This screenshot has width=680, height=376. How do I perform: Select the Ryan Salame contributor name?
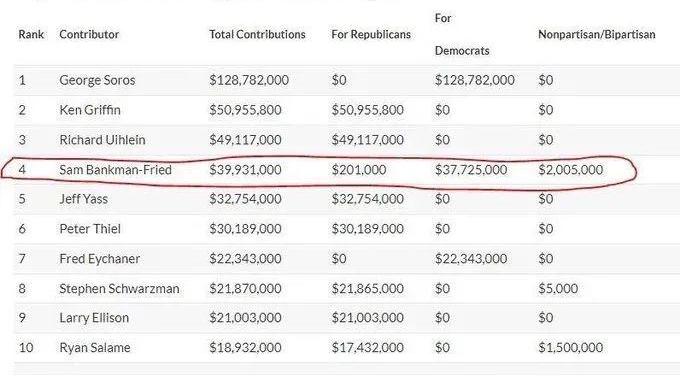(95, 347)
